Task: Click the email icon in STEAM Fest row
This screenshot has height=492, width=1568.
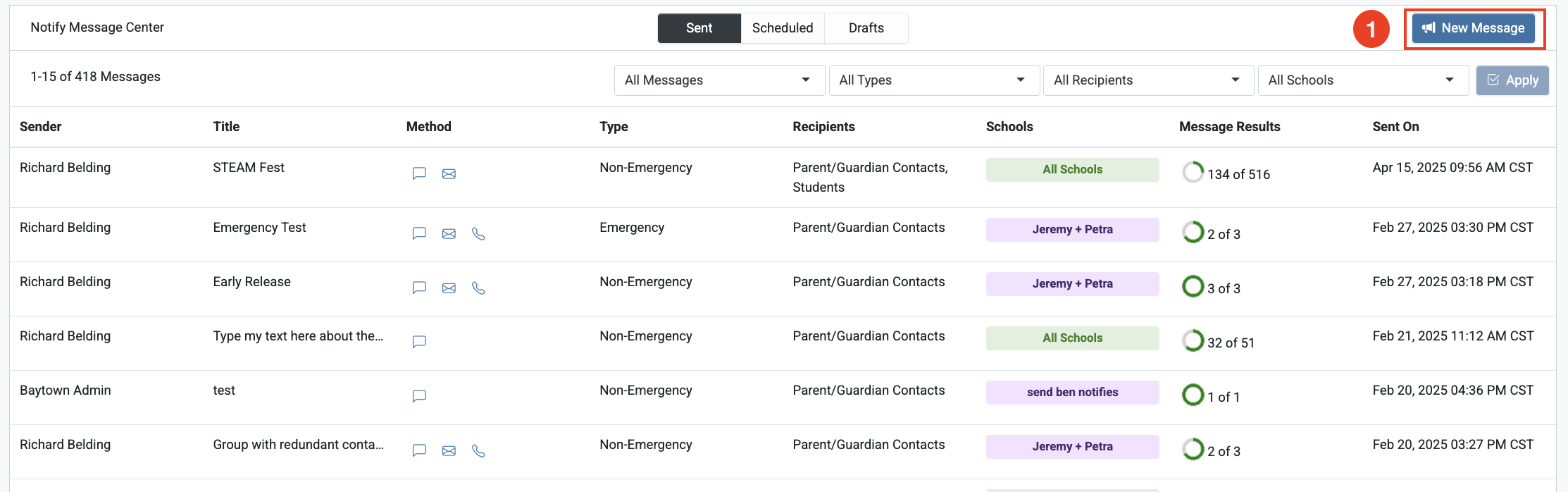Action: [449, 173]
